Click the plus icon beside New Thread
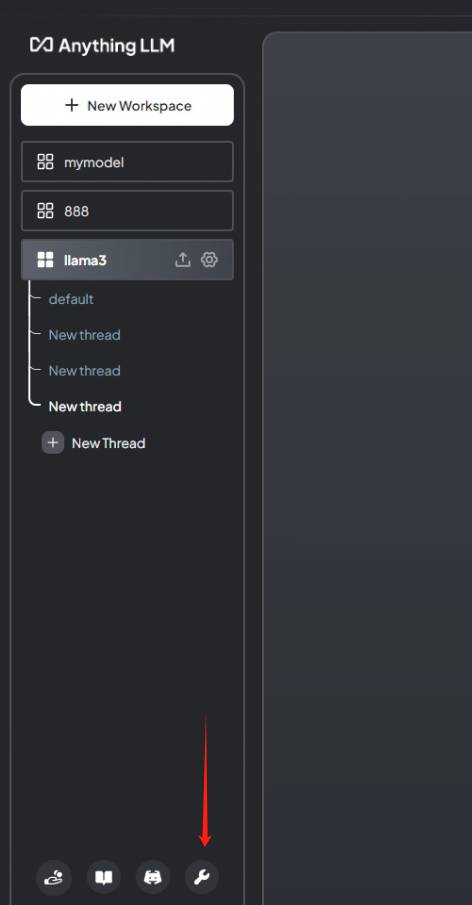Viewport: 472px width, 905px height. pos(53,443)
